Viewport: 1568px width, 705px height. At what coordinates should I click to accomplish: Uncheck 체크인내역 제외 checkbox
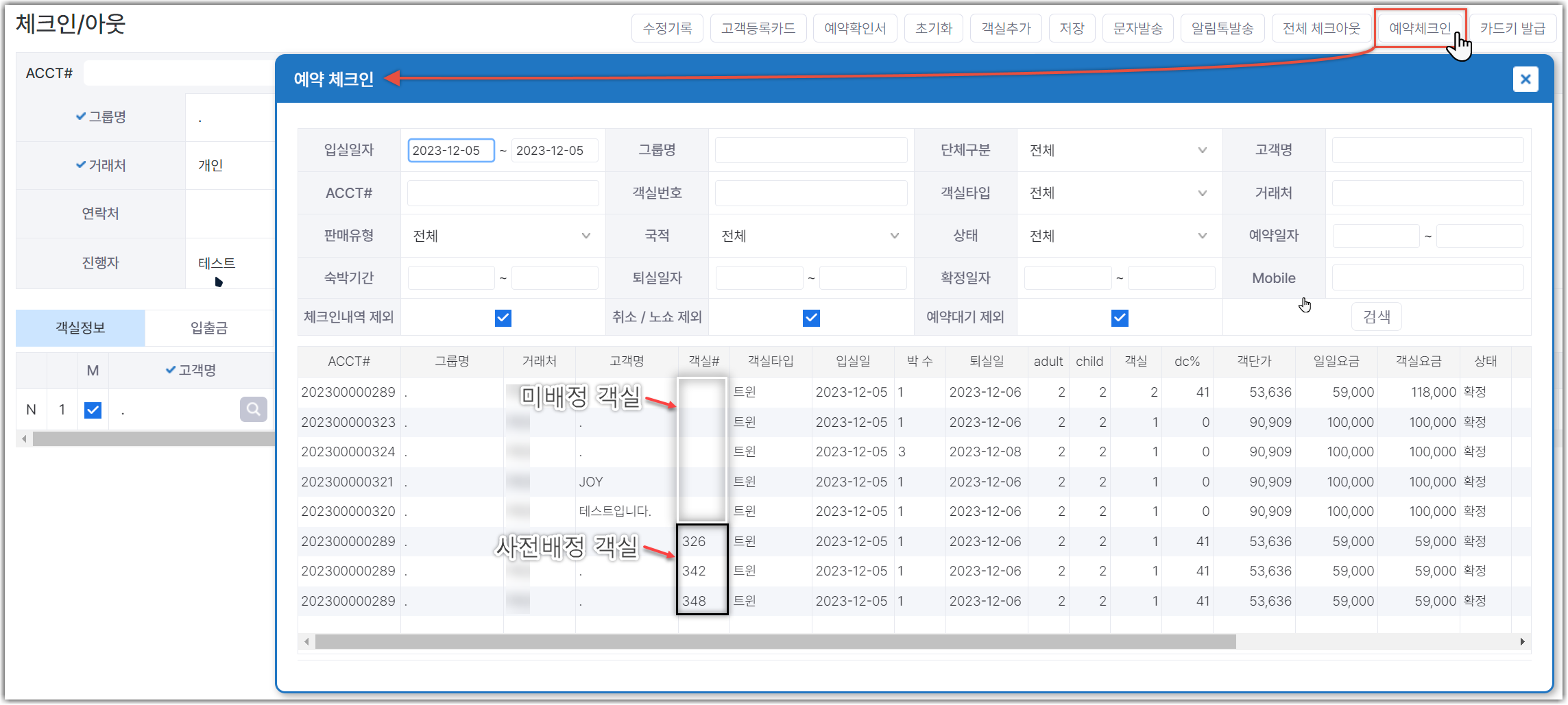503,318
